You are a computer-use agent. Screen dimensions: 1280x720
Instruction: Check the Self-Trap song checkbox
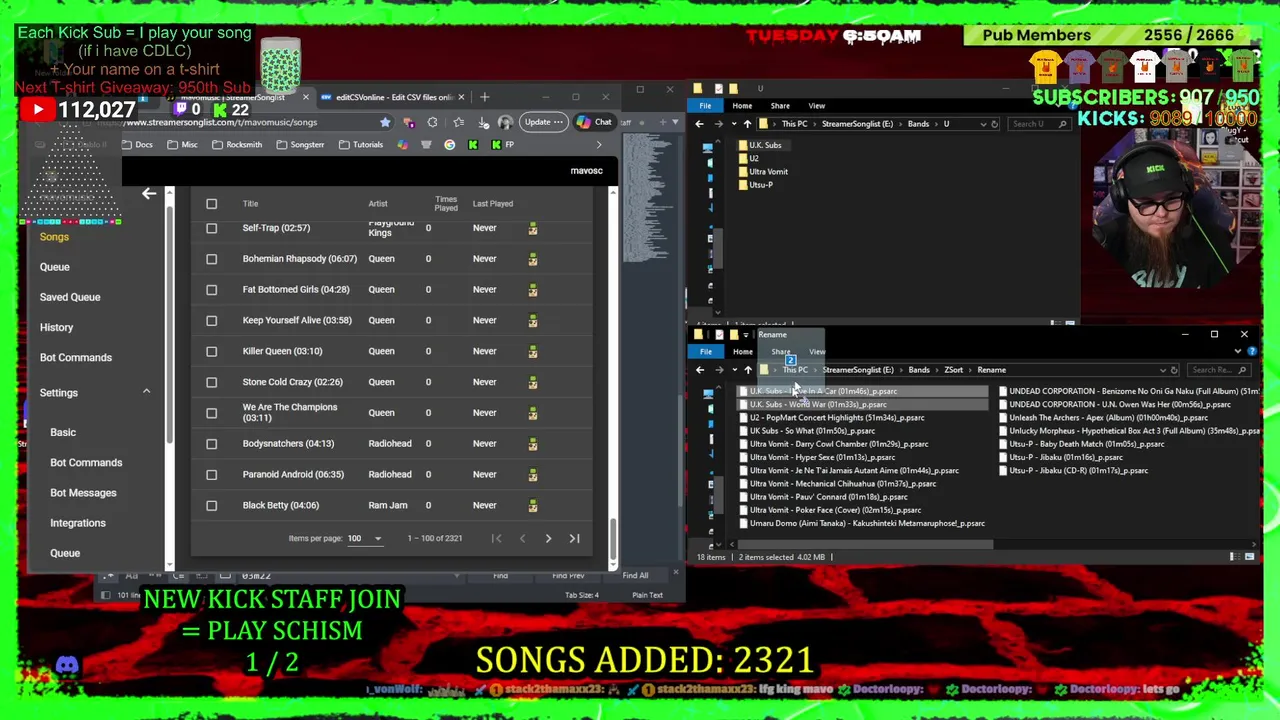211,228
